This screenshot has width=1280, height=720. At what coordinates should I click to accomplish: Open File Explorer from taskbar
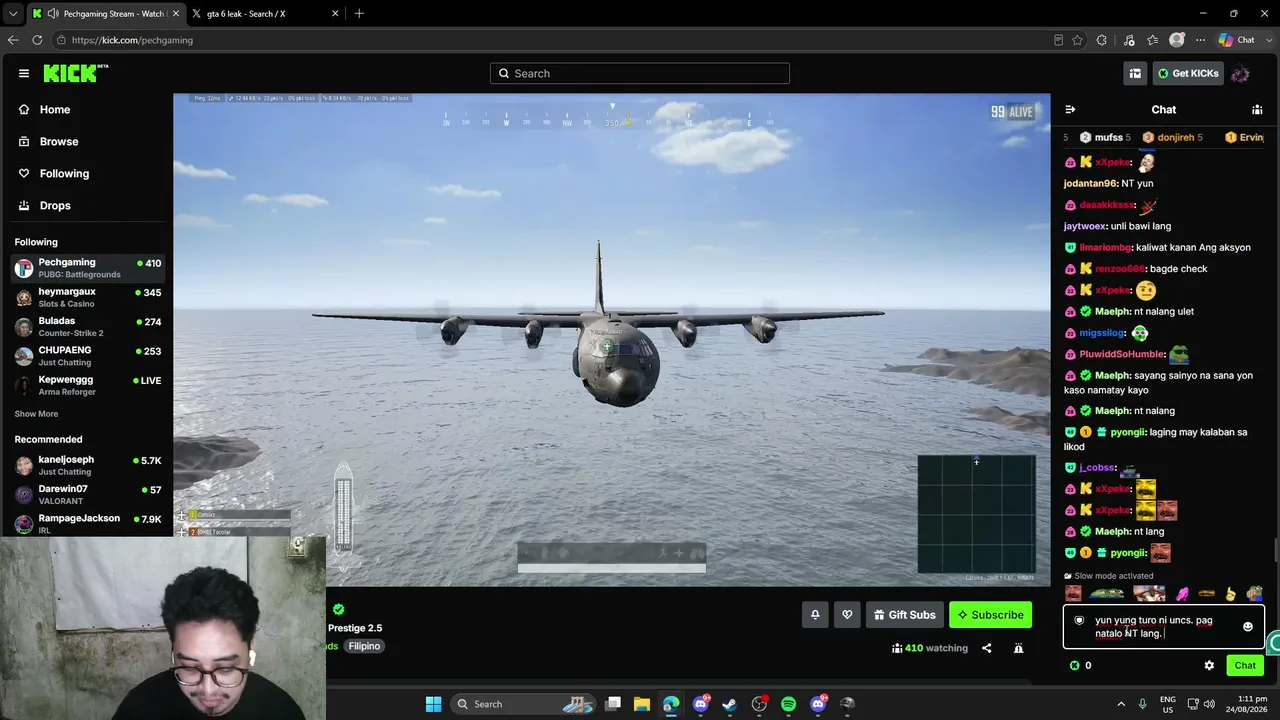coord(641,704)
